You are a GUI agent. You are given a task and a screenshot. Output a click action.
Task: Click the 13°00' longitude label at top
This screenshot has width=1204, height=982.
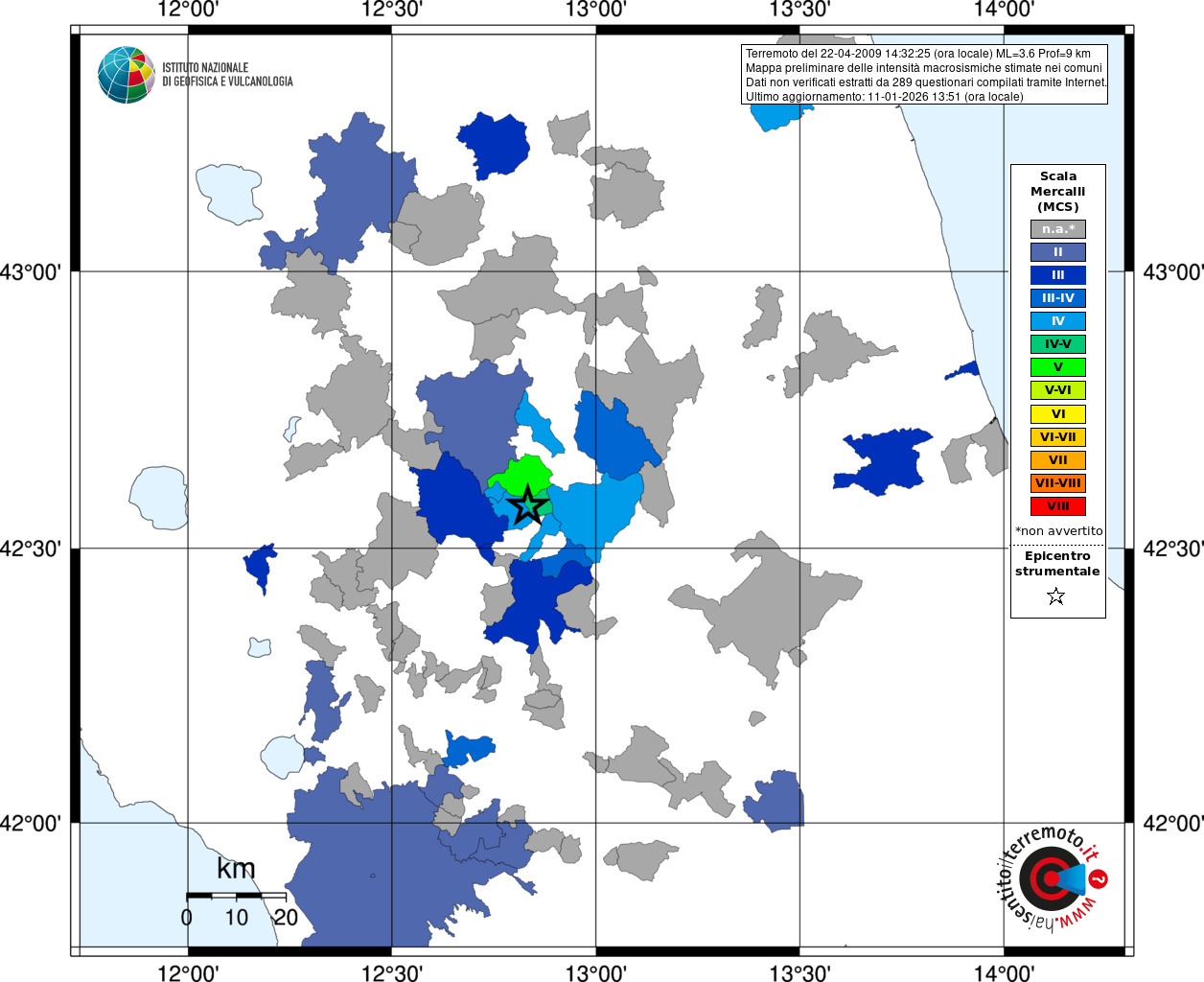click(x=596, y=10)
